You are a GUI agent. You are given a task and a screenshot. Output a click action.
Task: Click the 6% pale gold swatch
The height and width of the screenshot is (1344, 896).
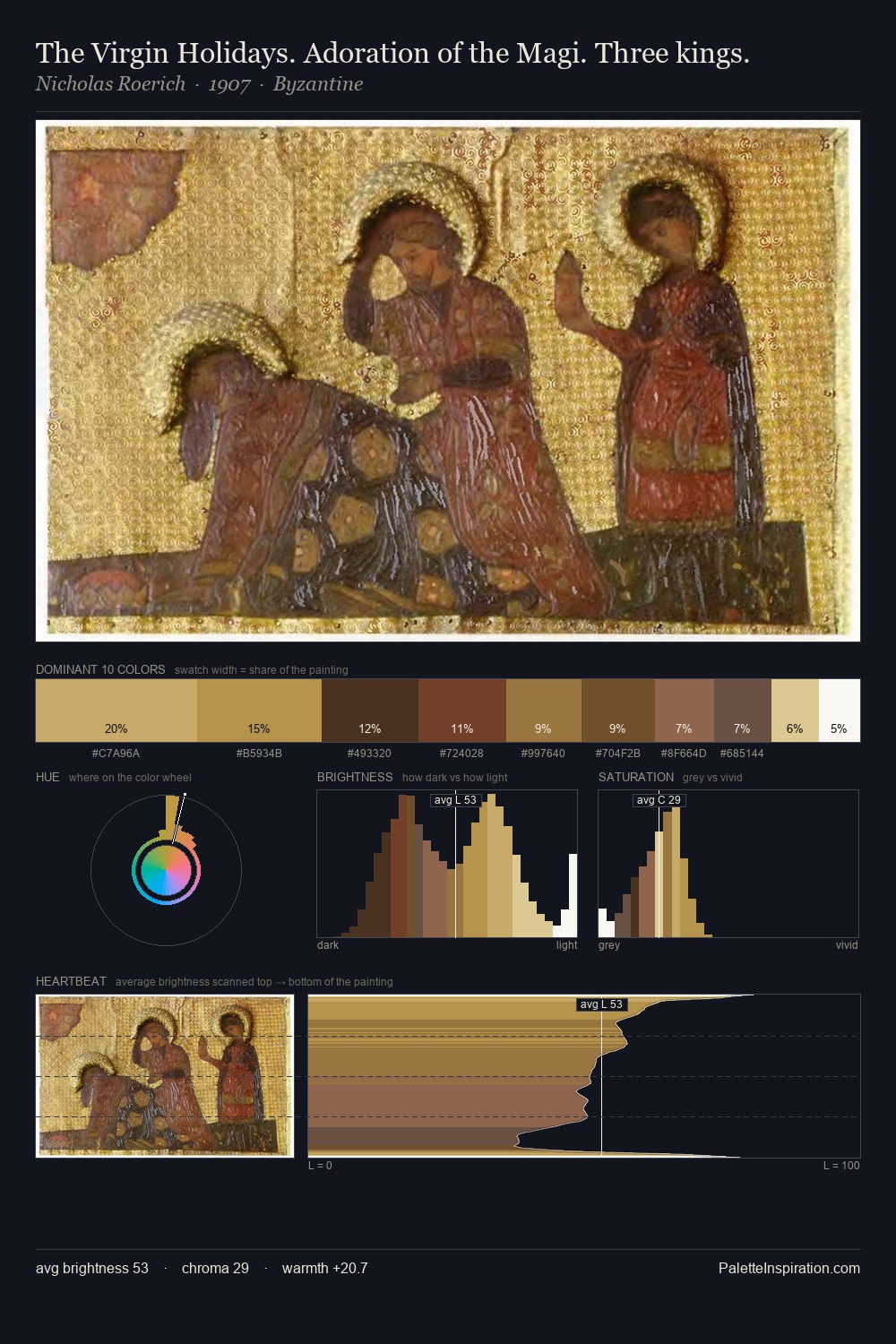point(795,711)
